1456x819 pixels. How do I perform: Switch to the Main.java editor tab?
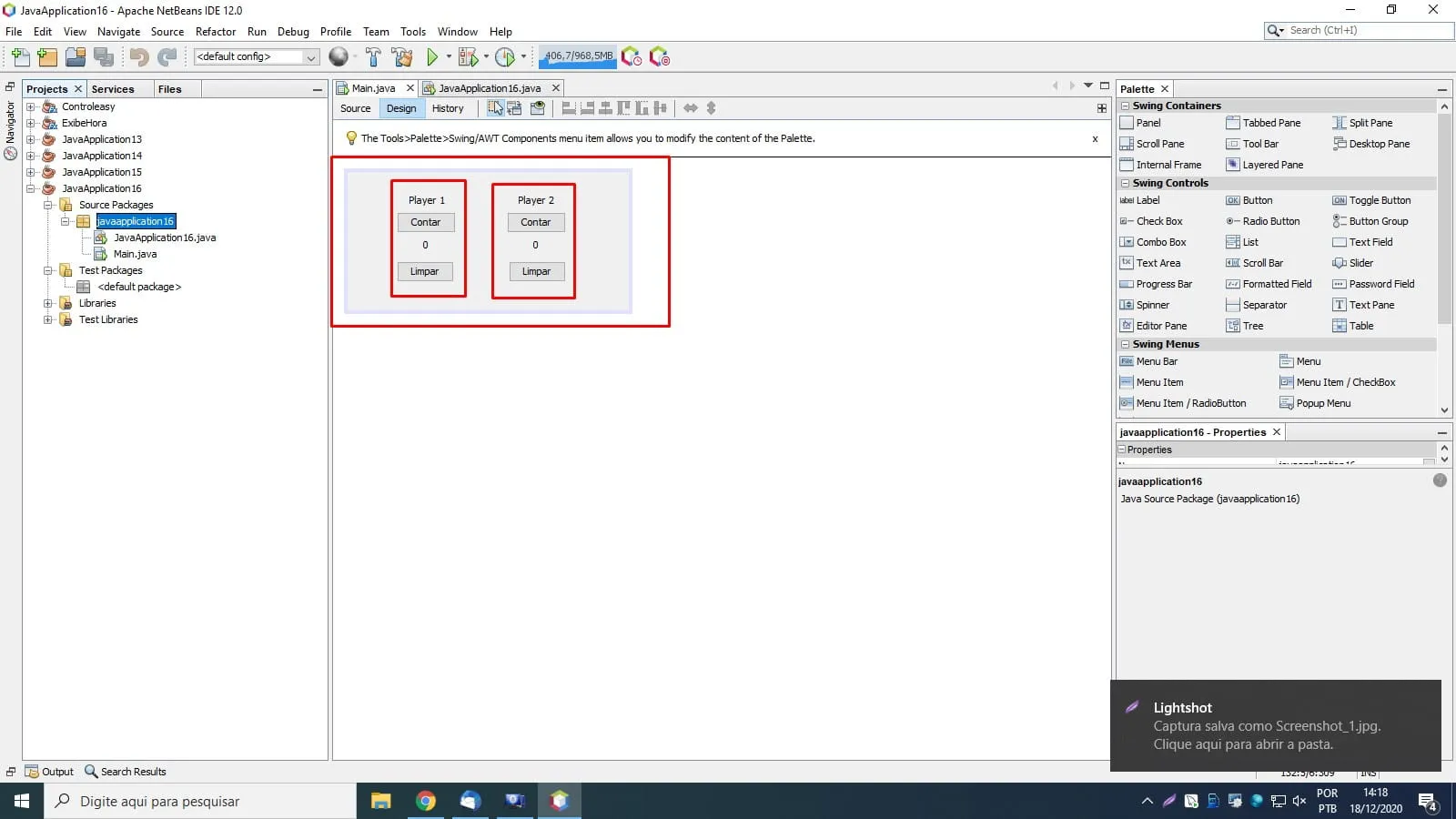click(373, 88)
